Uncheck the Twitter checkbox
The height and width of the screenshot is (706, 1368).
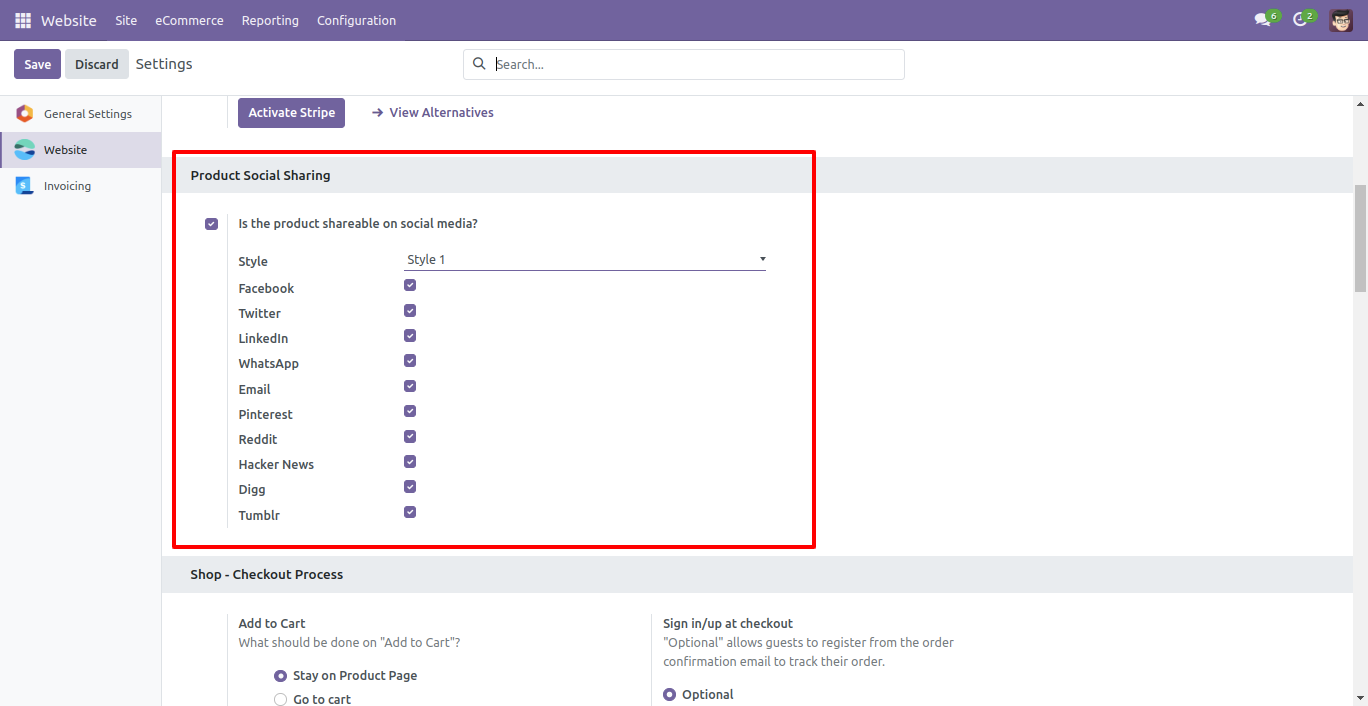tap(410, 311)
